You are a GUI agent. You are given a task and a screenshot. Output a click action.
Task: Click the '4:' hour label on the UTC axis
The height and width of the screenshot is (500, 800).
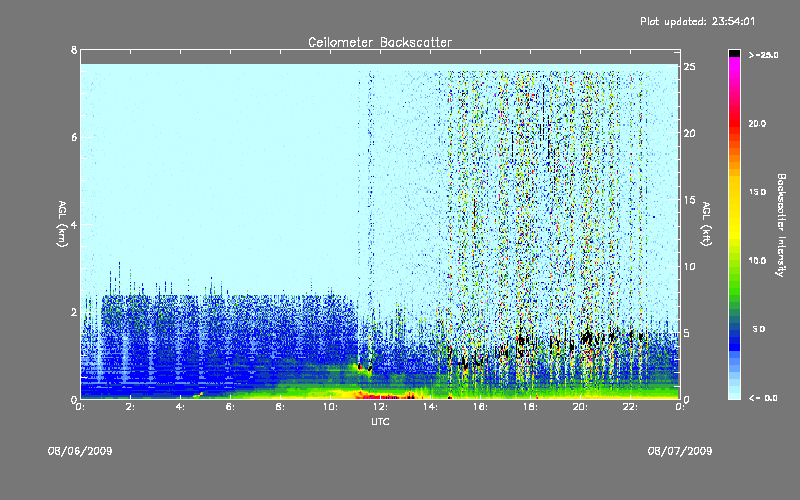click(x=180, y=407)
